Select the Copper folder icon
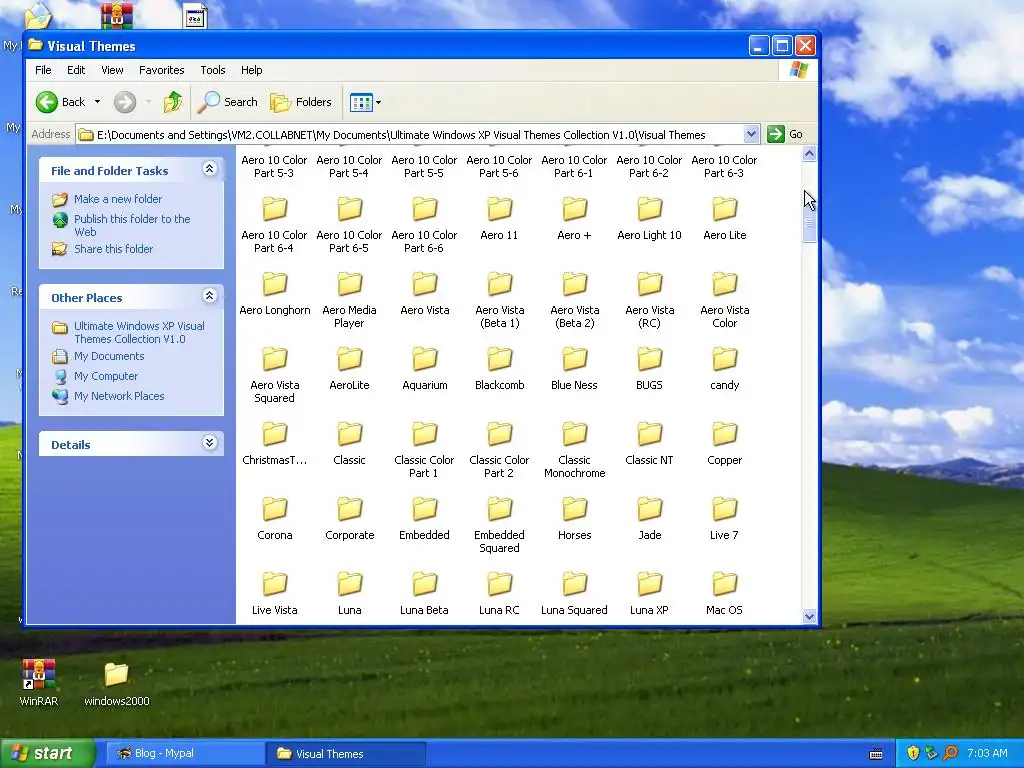1024x768 pixels. [x=725, y=434]
